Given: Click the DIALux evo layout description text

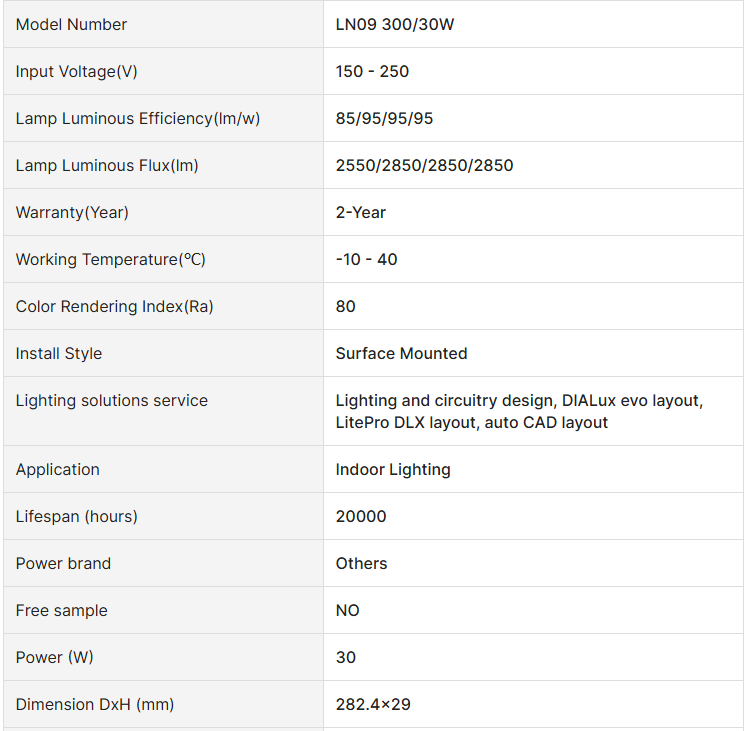Looking at the screenshot, I should click(x=630, y=400).
